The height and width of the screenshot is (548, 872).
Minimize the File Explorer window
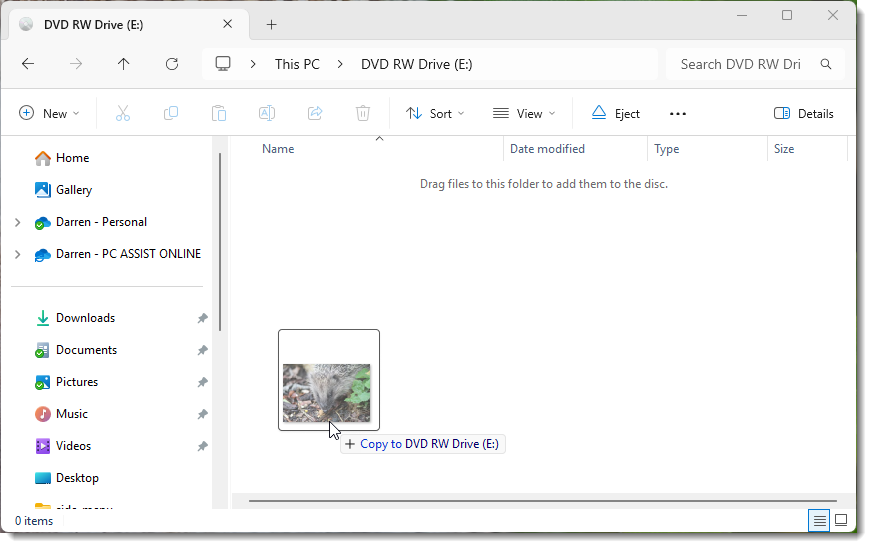click(x=742, y=16)
